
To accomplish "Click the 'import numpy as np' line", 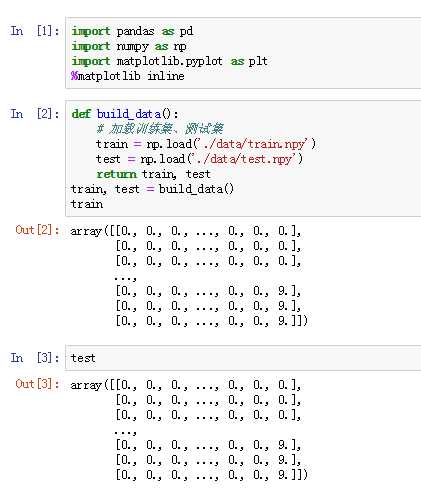I will tap(129, 46).
